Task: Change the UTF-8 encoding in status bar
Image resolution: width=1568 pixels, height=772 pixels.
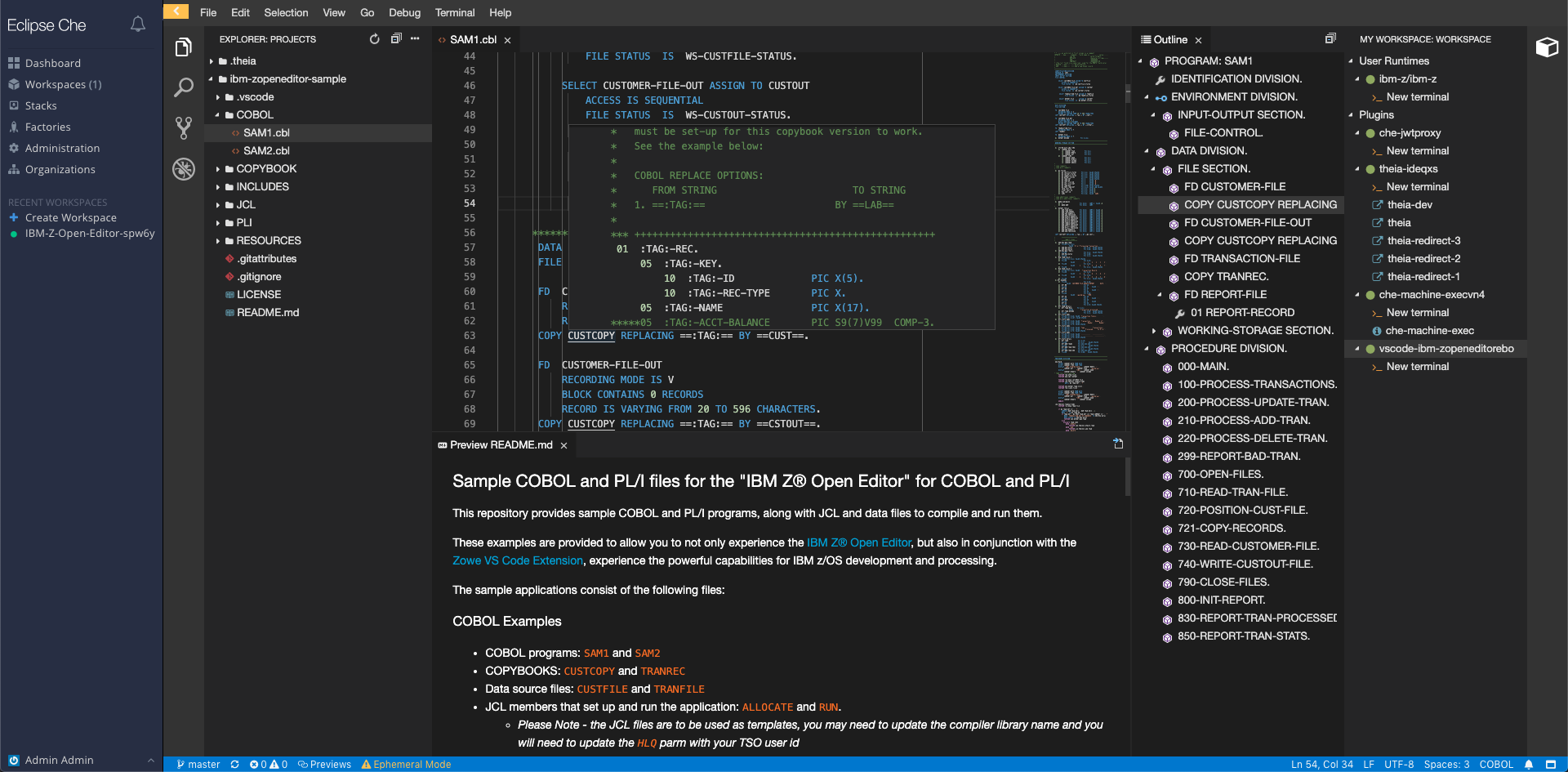Action: 1399,765
